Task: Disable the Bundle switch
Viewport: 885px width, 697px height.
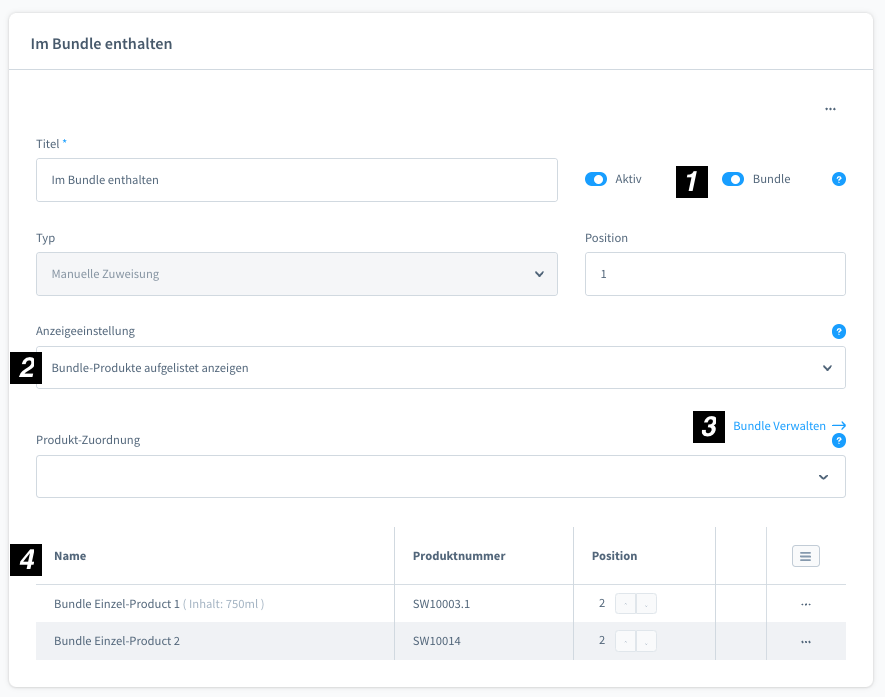Action: point(733,179)
